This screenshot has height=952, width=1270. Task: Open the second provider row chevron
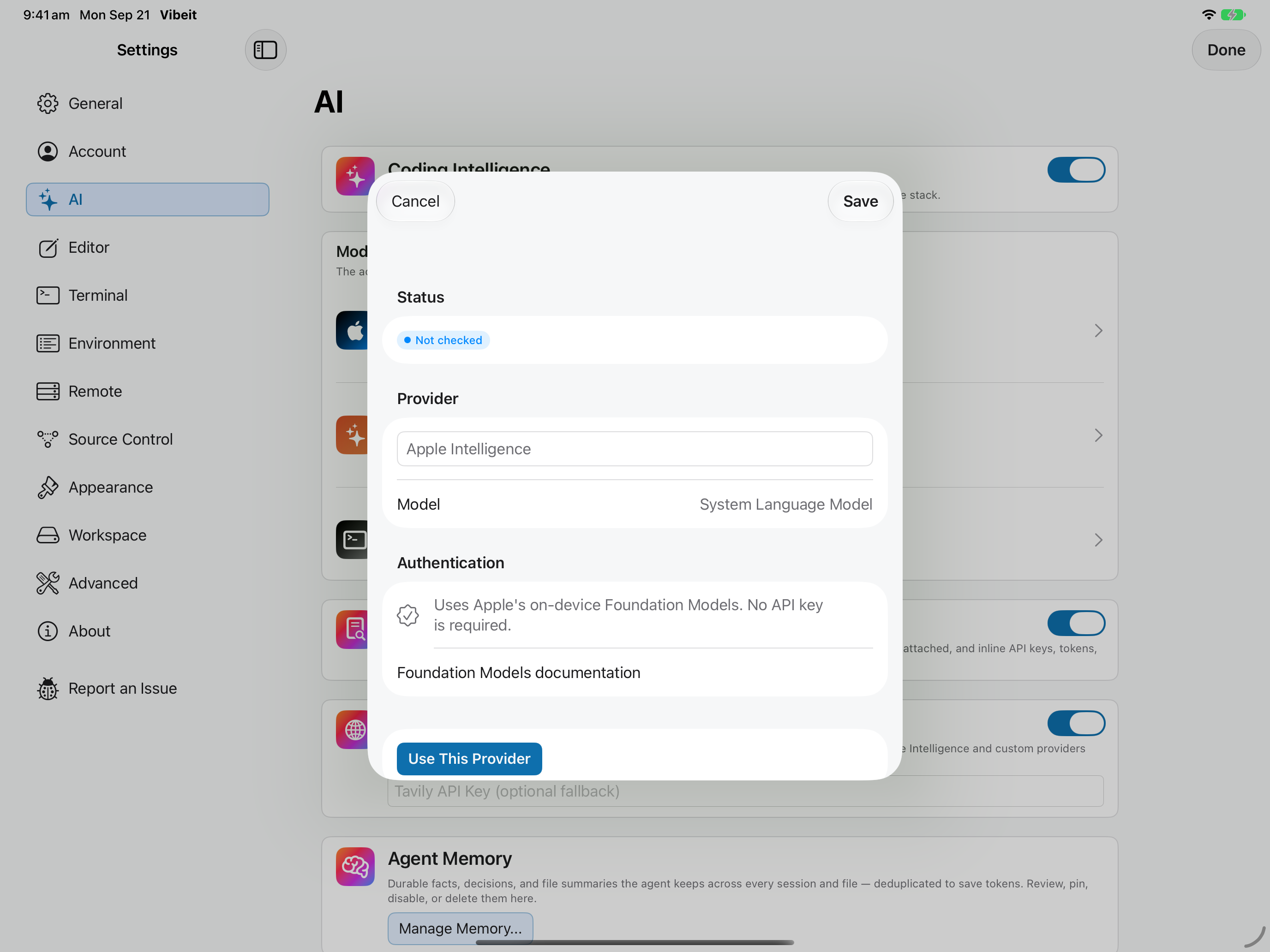(x=1098, y=435)
